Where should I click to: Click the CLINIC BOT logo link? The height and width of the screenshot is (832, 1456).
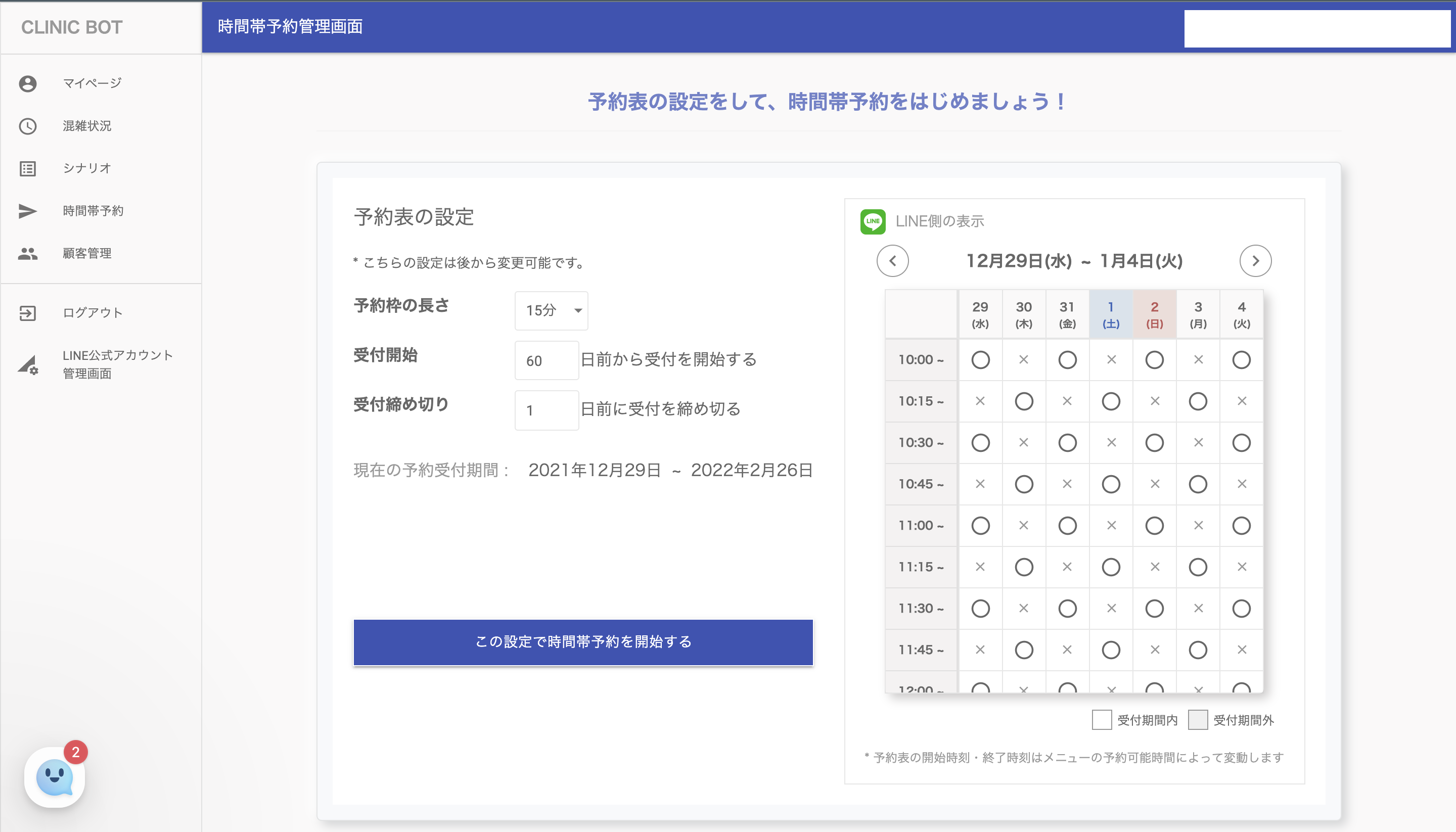(x=72, y=27)
